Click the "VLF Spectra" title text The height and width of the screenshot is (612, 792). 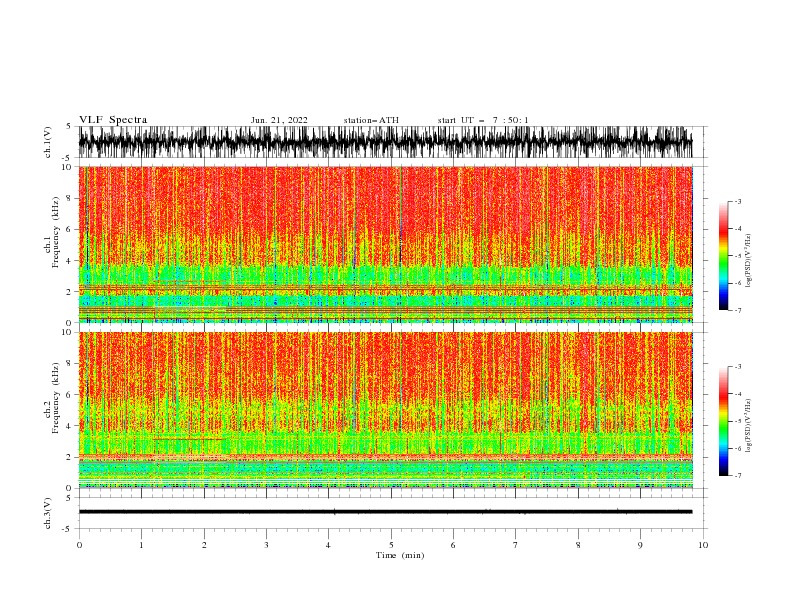pos(113,120)
